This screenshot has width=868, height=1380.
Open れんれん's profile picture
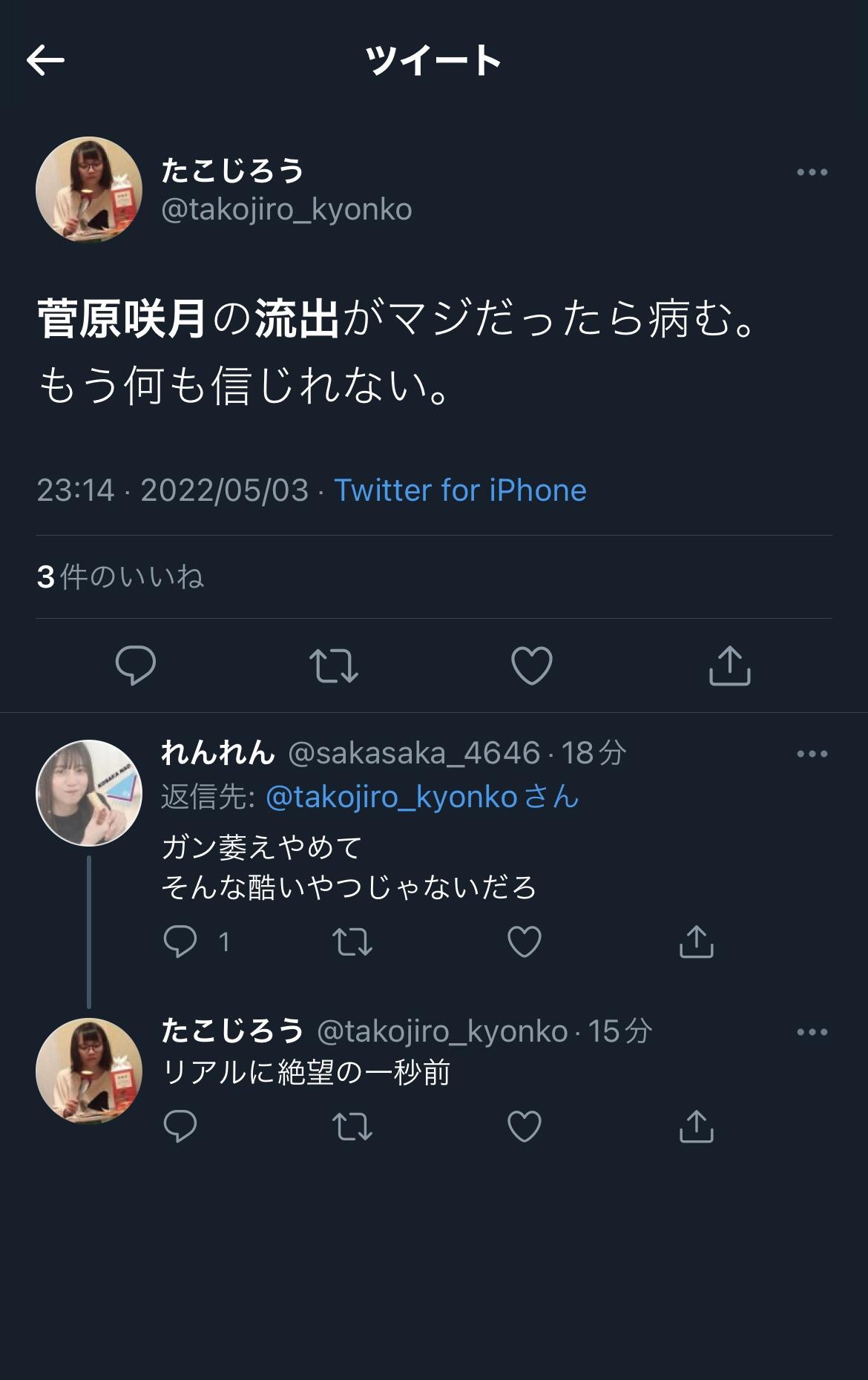(x=89, y=792)
